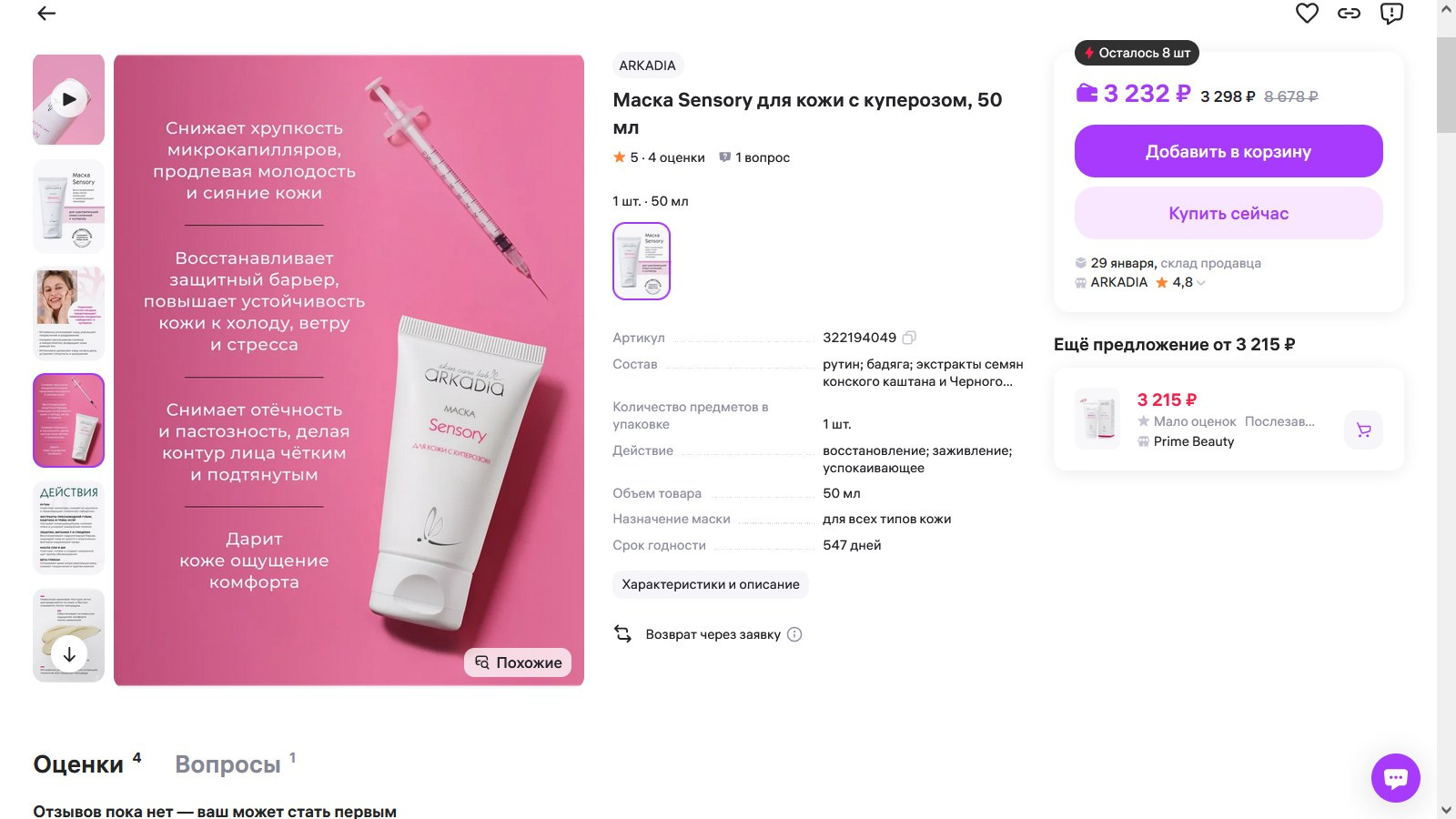Click the Купить сейчас button
Screen dimensions: 1456x819
pyautogui.click(x=1228, y=213)
